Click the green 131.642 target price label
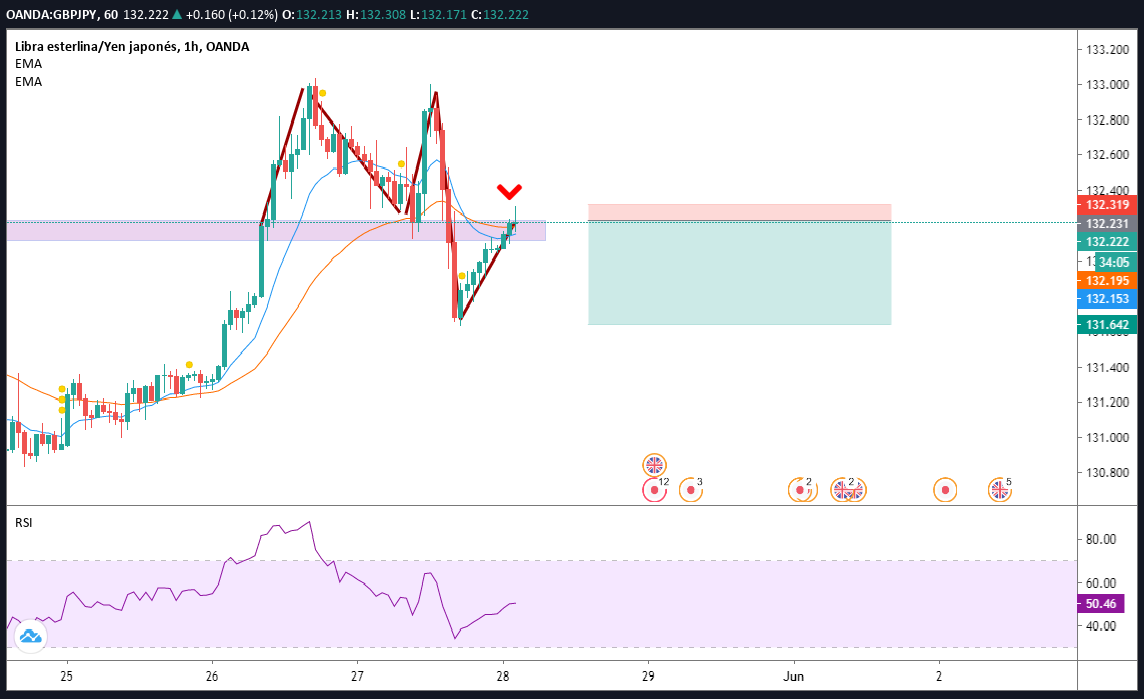The width and height of the screenshot is (1144, 699). coord(1107,325)
